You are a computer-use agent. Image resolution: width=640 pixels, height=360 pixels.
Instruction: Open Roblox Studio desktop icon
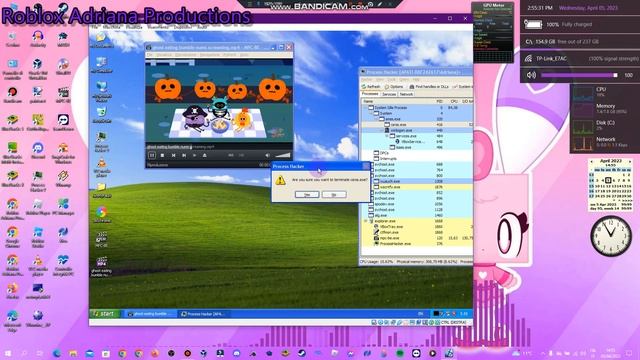[x=38, y=237]
